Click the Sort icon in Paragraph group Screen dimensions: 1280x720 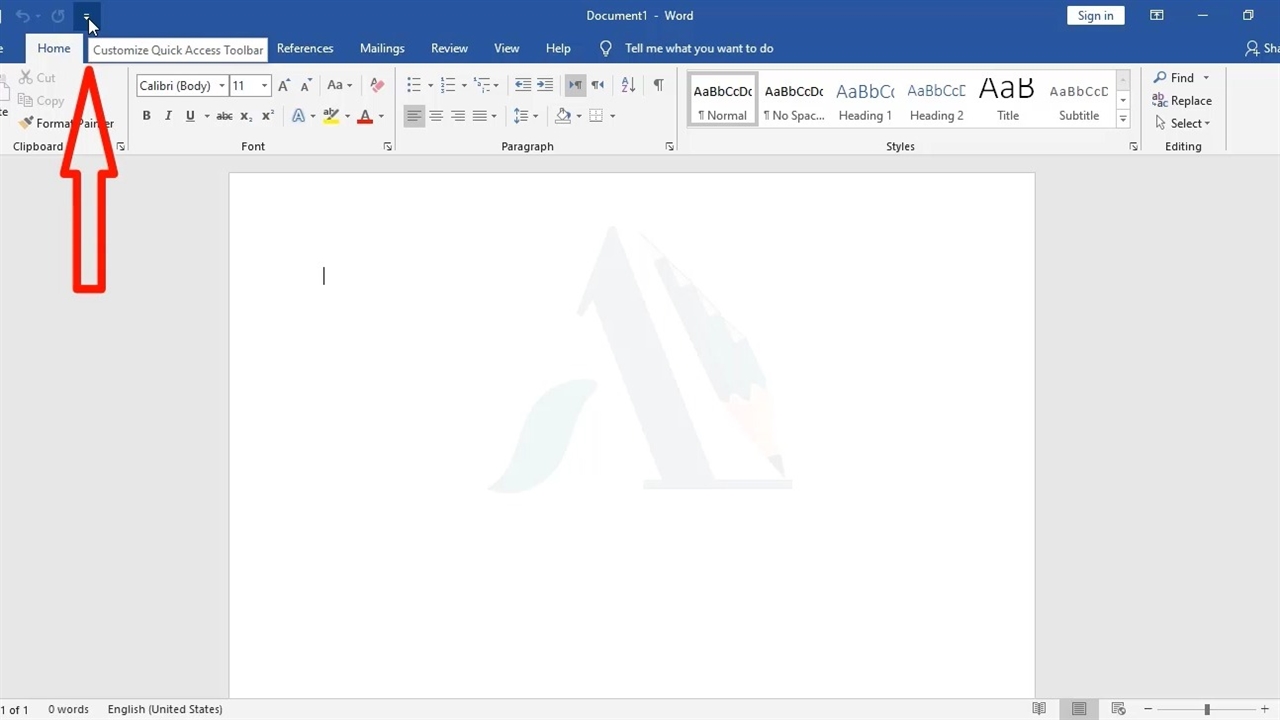[628, 86]
